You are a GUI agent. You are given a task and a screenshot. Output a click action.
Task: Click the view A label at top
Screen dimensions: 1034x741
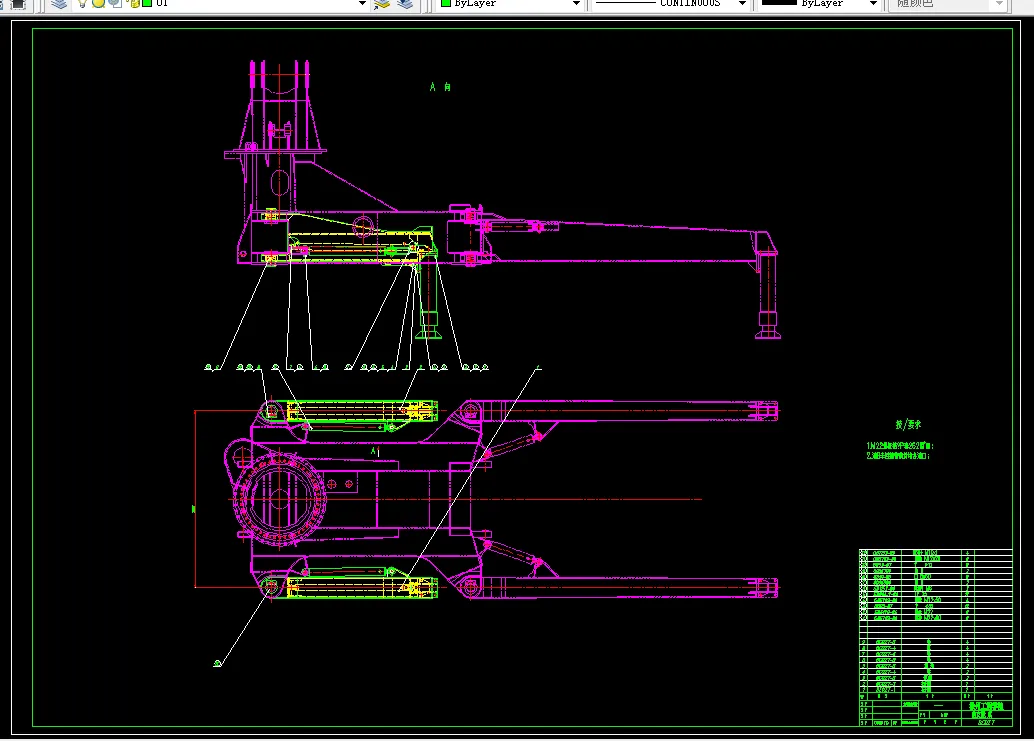click(x=441, y=88)
